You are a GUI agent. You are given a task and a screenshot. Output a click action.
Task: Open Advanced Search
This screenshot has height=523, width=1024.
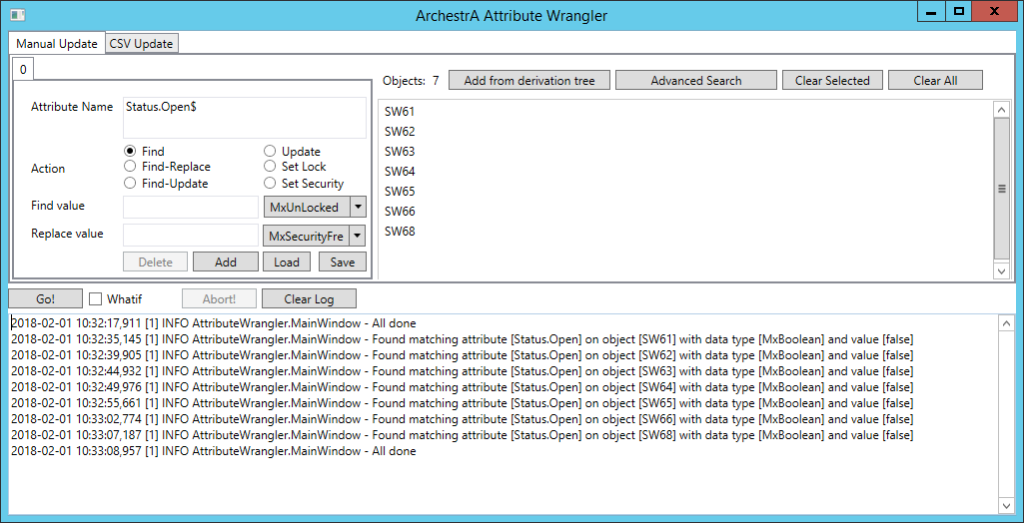coord(696,80)
